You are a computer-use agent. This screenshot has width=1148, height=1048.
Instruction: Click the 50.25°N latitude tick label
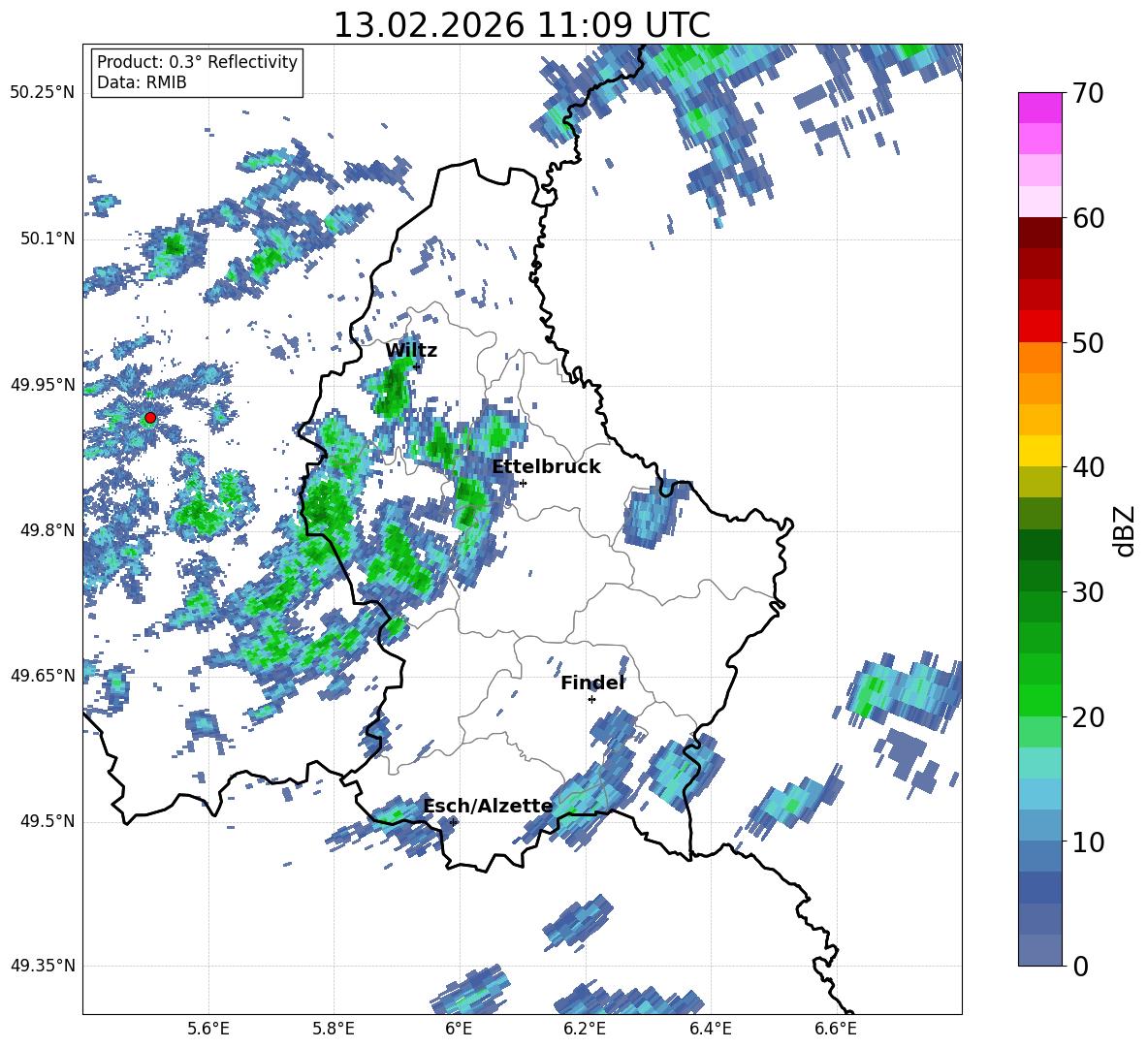pyautogui.click(x=43, y=93)
